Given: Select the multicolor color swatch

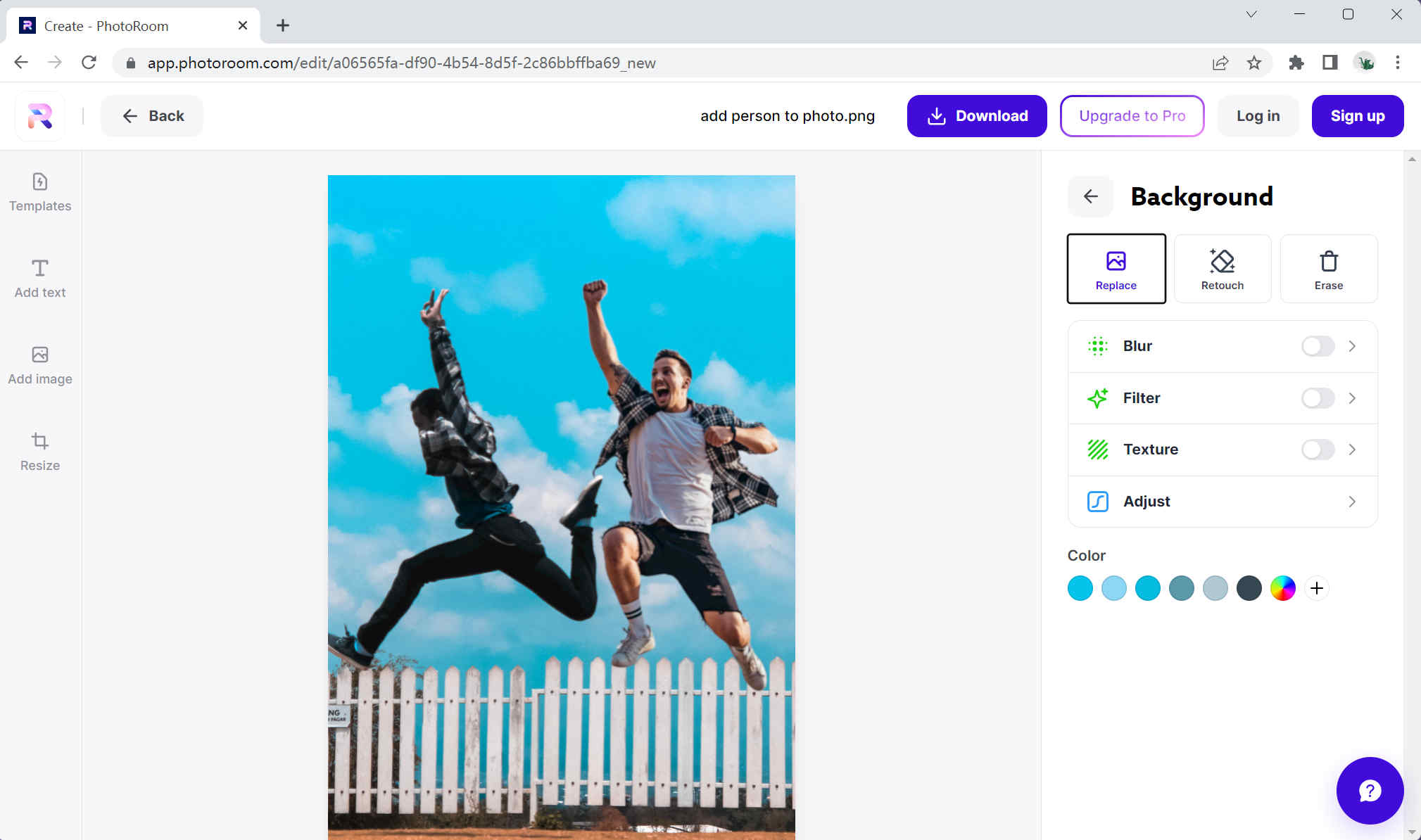Looking at the screenshot, I should (x=1283, y=588).
